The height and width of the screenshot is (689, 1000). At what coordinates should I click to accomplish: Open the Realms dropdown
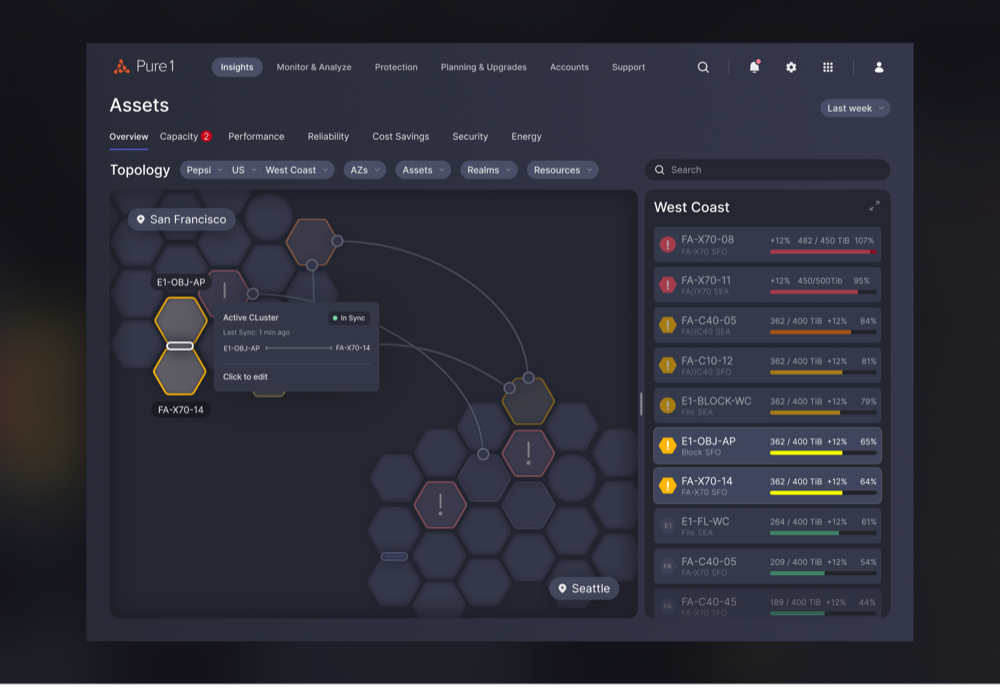489,170
